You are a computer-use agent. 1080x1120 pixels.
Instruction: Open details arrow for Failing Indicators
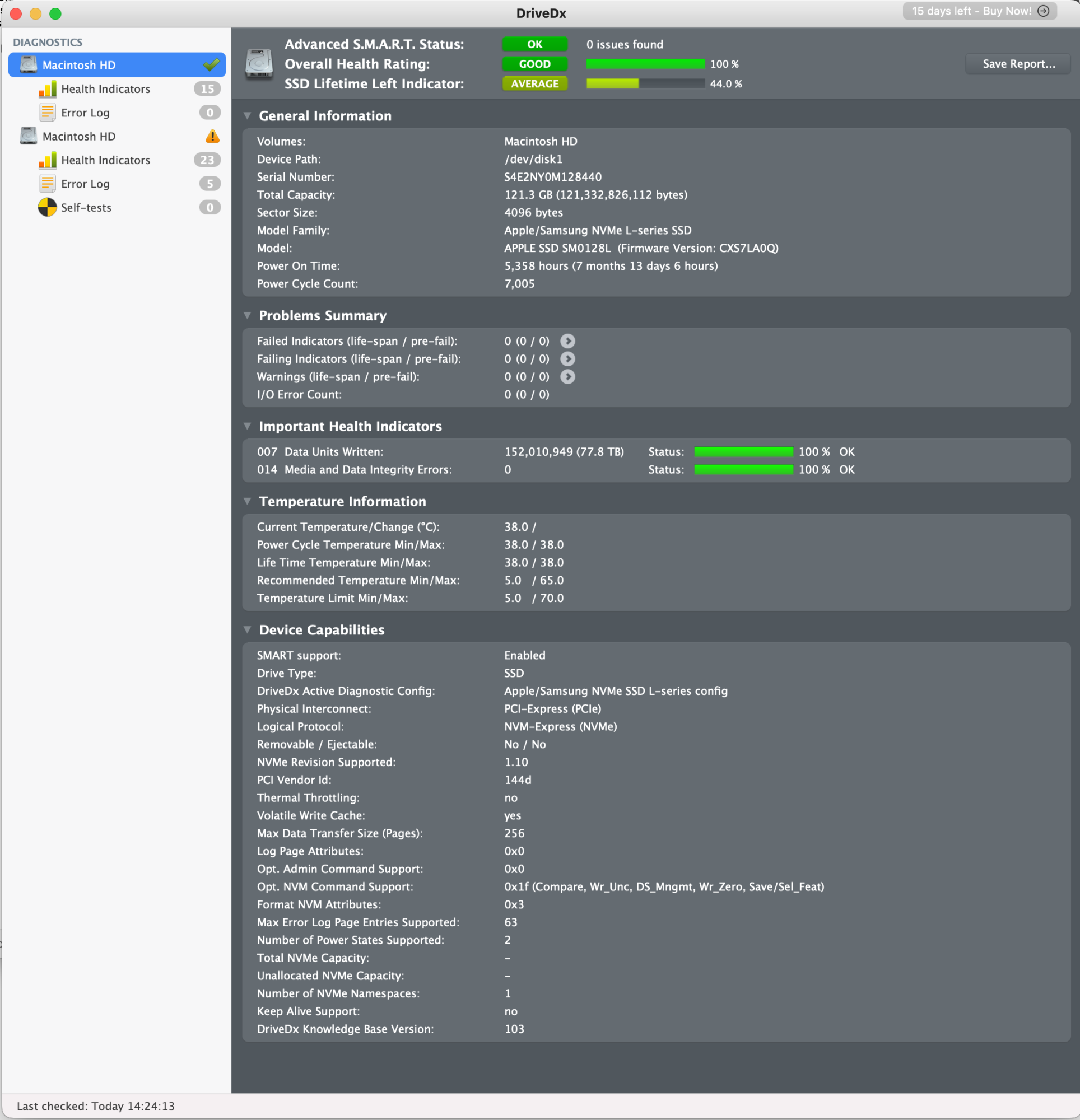tap(567, 359)
